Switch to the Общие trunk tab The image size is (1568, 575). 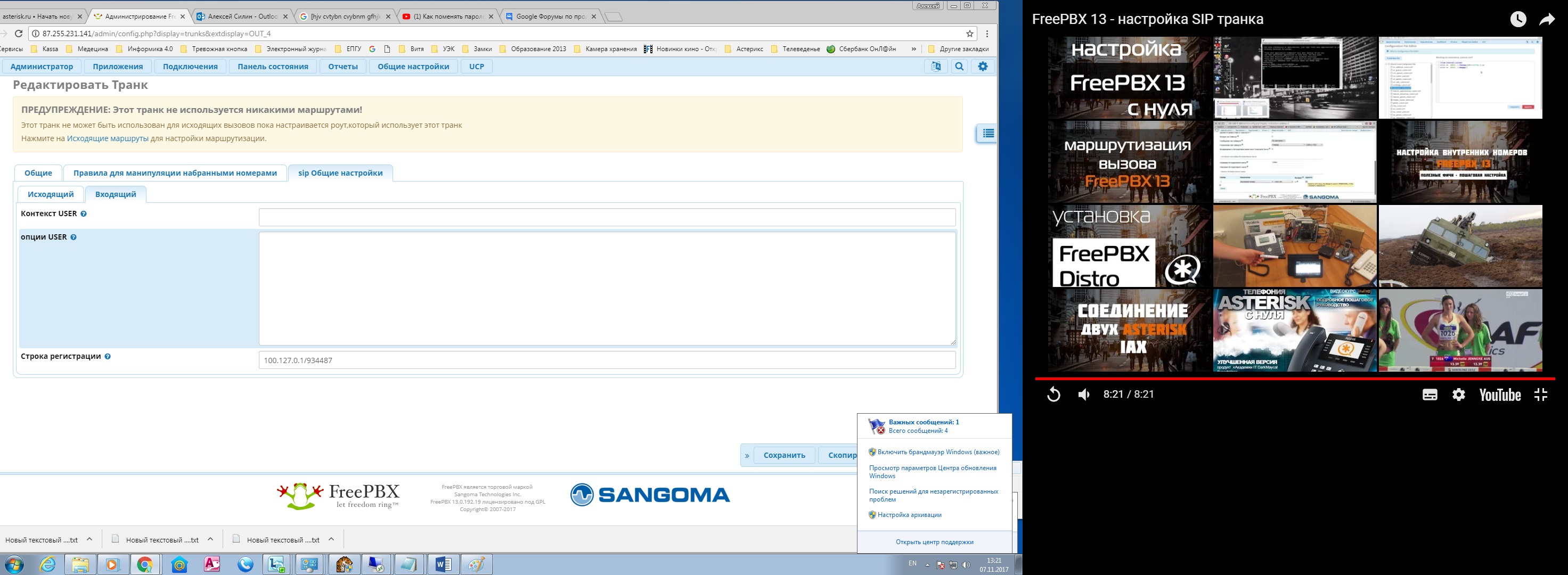(38, 173)
